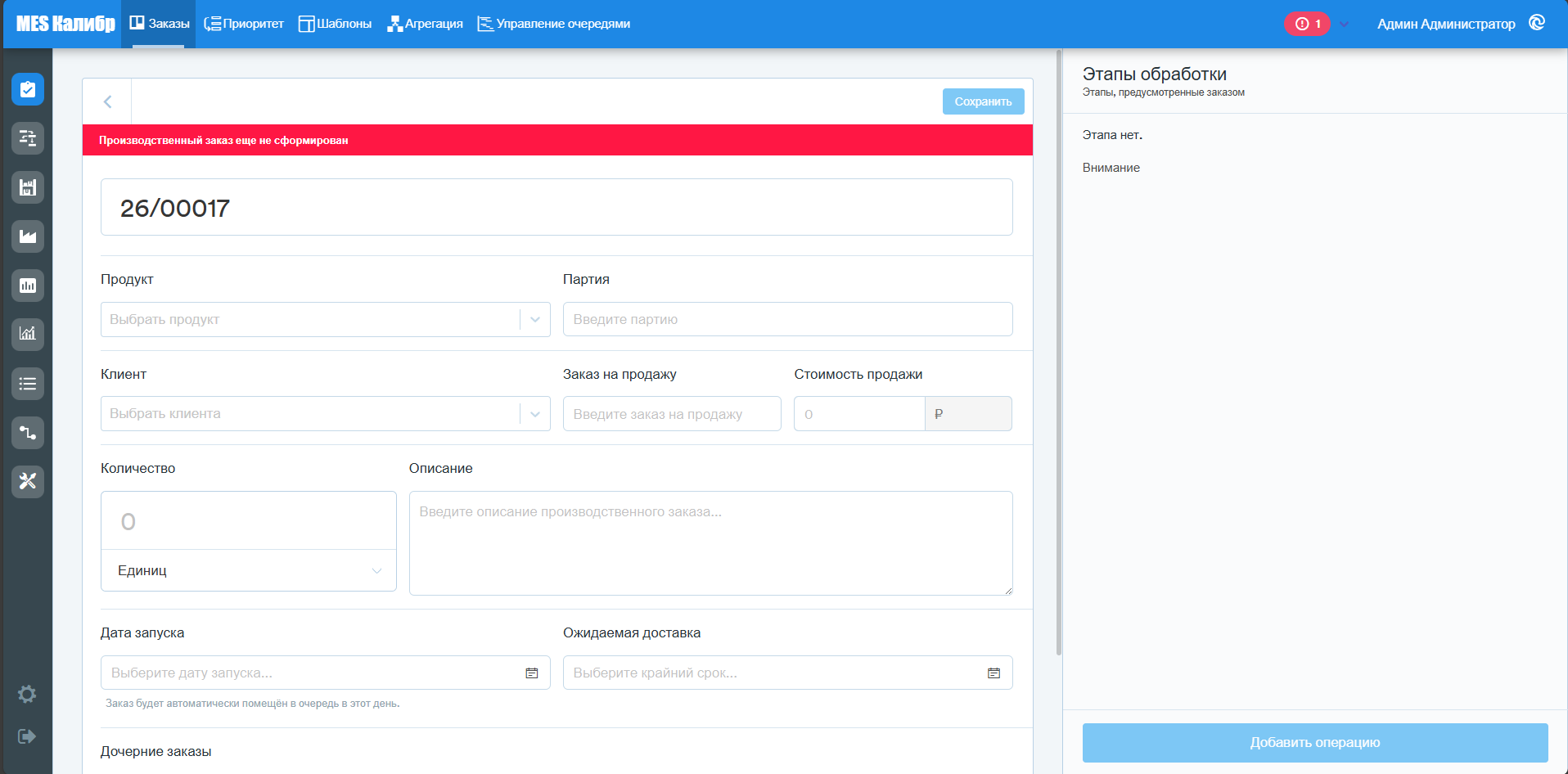1568x774 pixels.
Task: Open the bar chart sidebar icon
Action: [x=28, y=286]
